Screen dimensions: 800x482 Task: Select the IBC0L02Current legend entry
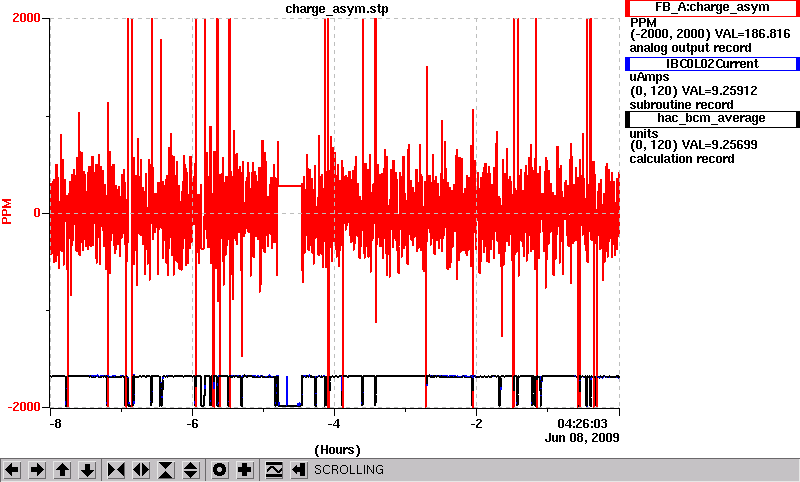click(x=712, y=64)
